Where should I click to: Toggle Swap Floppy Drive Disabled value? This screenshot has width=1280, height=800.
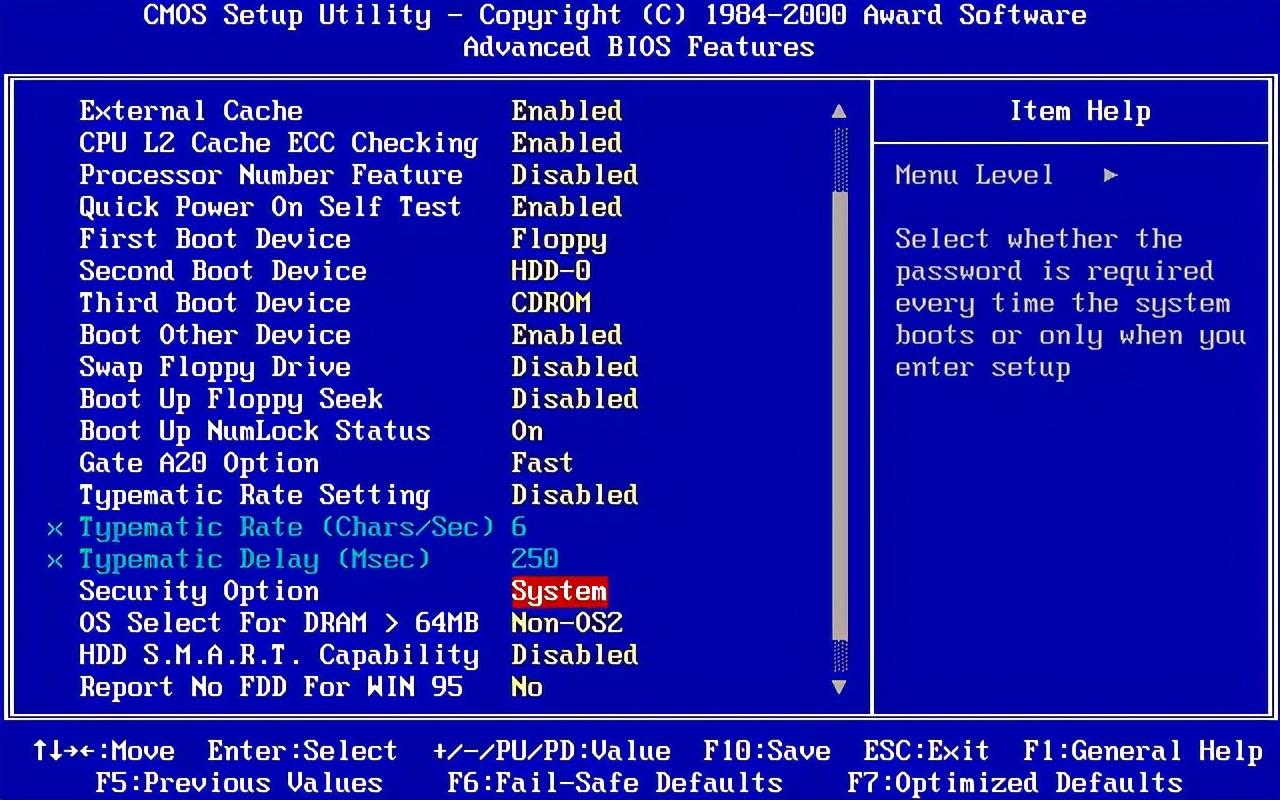click(574, 367)
